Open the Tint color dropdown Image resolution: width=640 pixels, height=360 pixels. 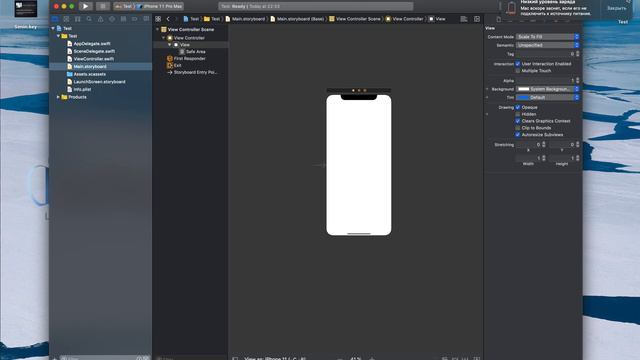(x=547, y=98)
